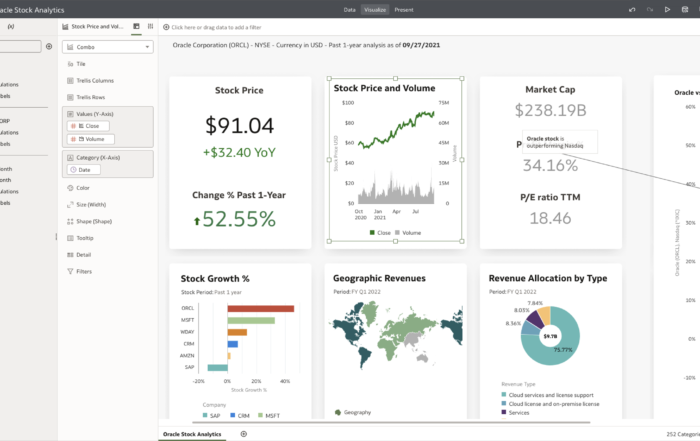
Task: Open the properties columns icon beside grammar
Action: pos(150,26)
